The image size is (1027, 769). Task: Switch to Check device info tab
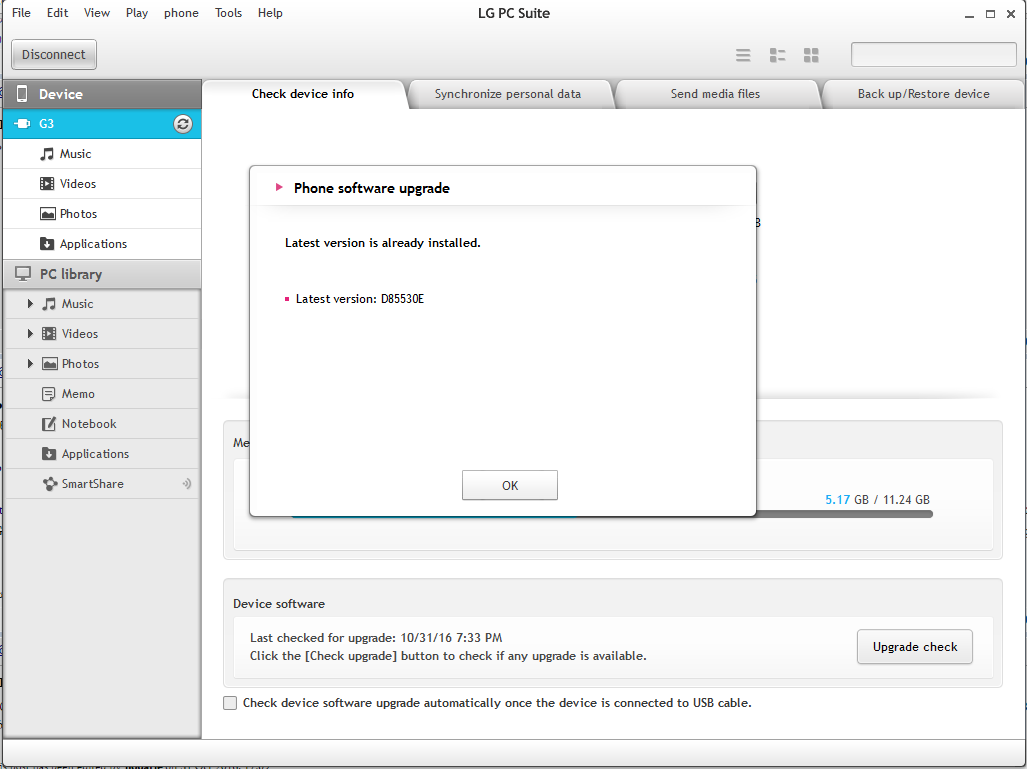click(x=303, y=94)
